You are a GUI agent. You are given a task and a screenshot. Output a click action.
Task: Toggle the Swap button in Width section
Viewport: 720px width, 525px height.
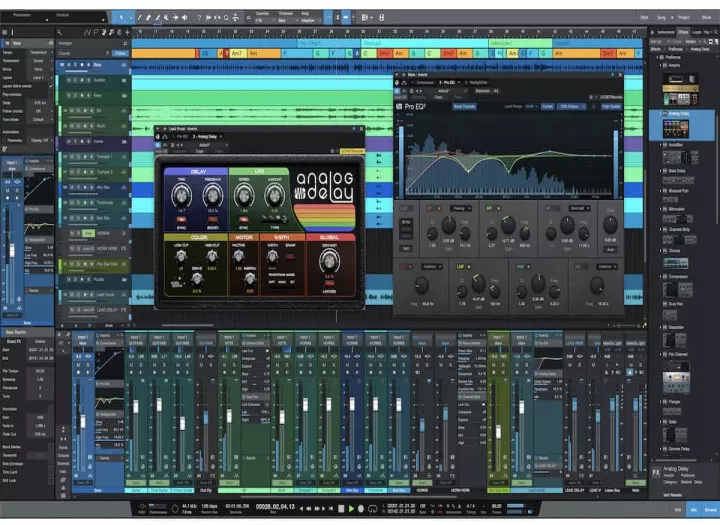290,256
